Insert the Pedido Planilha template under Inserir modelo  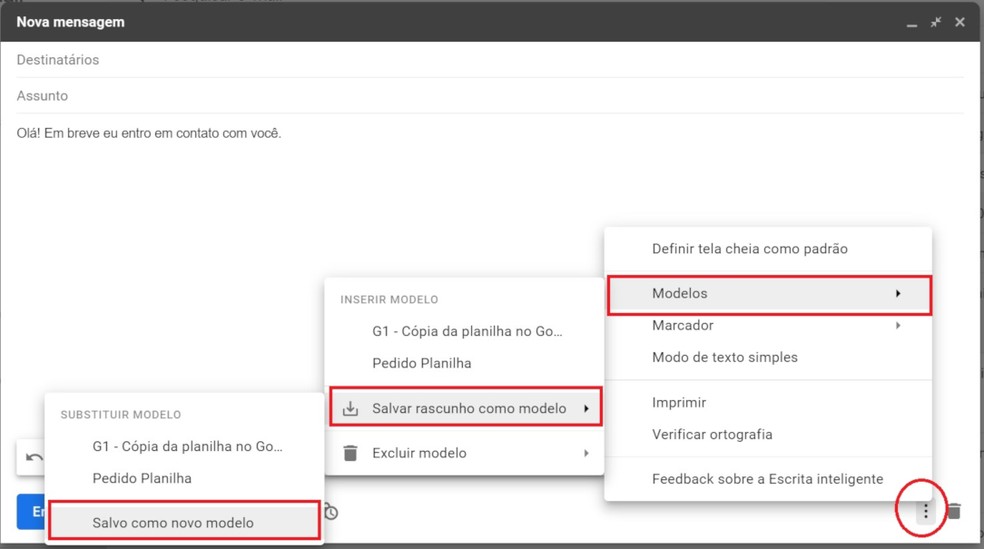pyautogui.click(x=421, y=363)
